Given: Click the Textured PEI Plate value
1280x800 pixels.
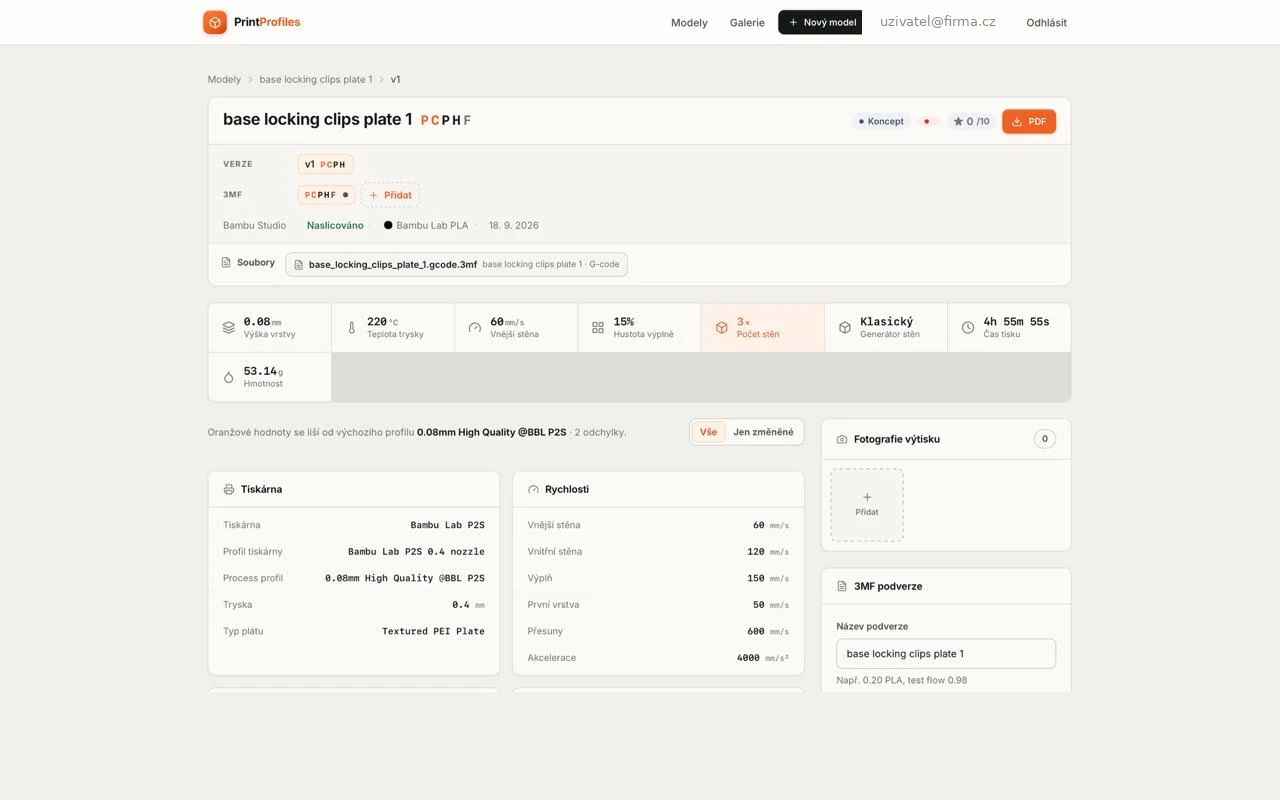Looking at the screenshot, I should pyautogui.click(x=433, y=631).
